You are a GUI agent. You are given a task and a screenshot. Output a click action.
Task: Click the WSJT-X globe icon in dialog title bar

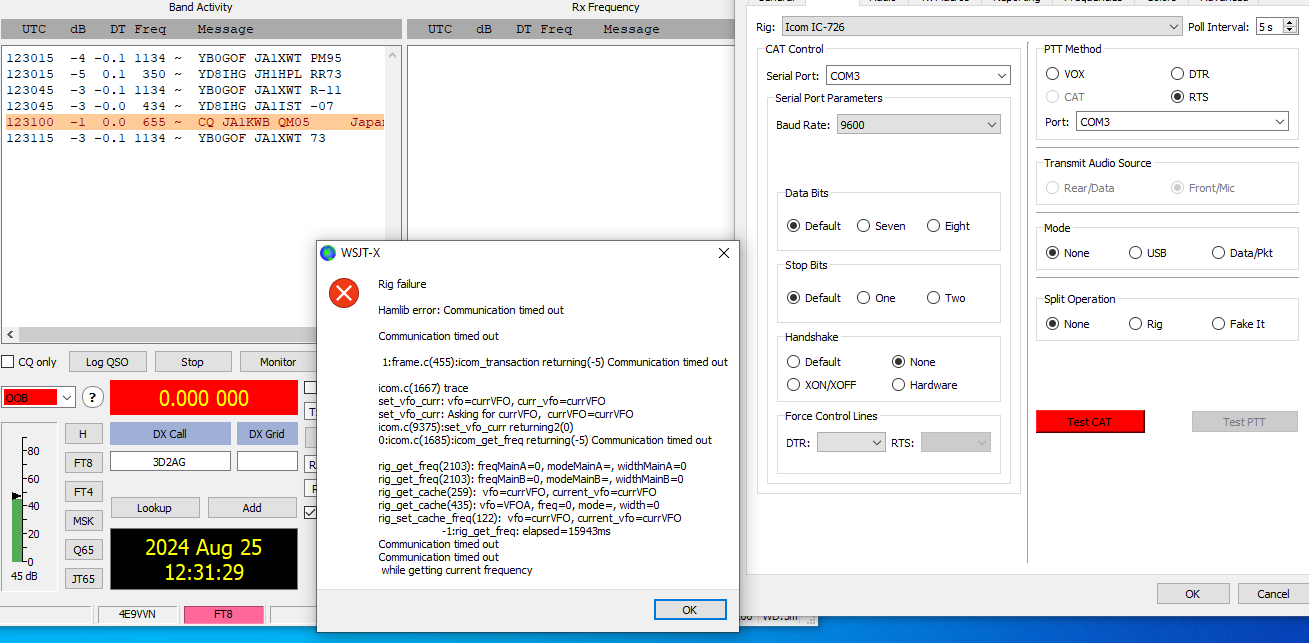coord(328,253)
